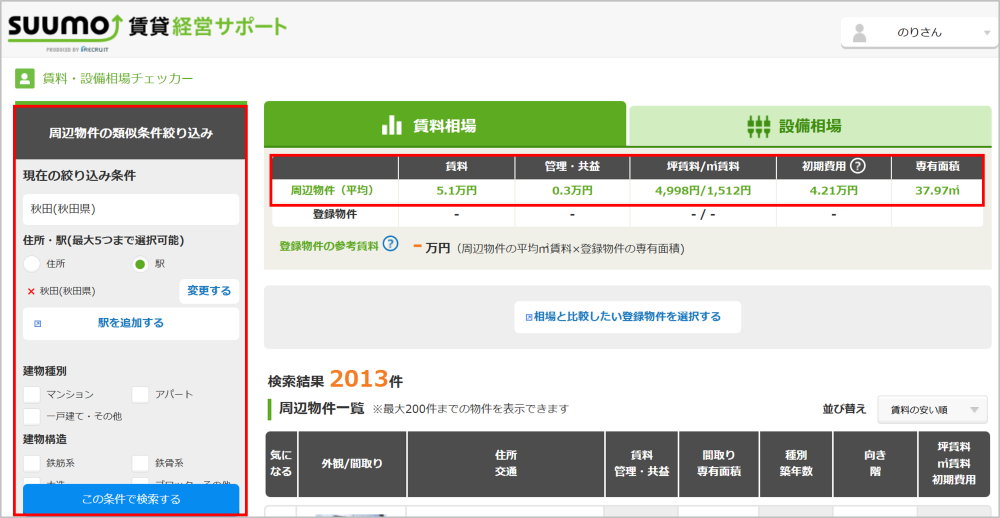Viewport: 1000px width, 518px height.
Task: Remove 秋田(秋田県) station with the x icon
Action: coord(31,291)
